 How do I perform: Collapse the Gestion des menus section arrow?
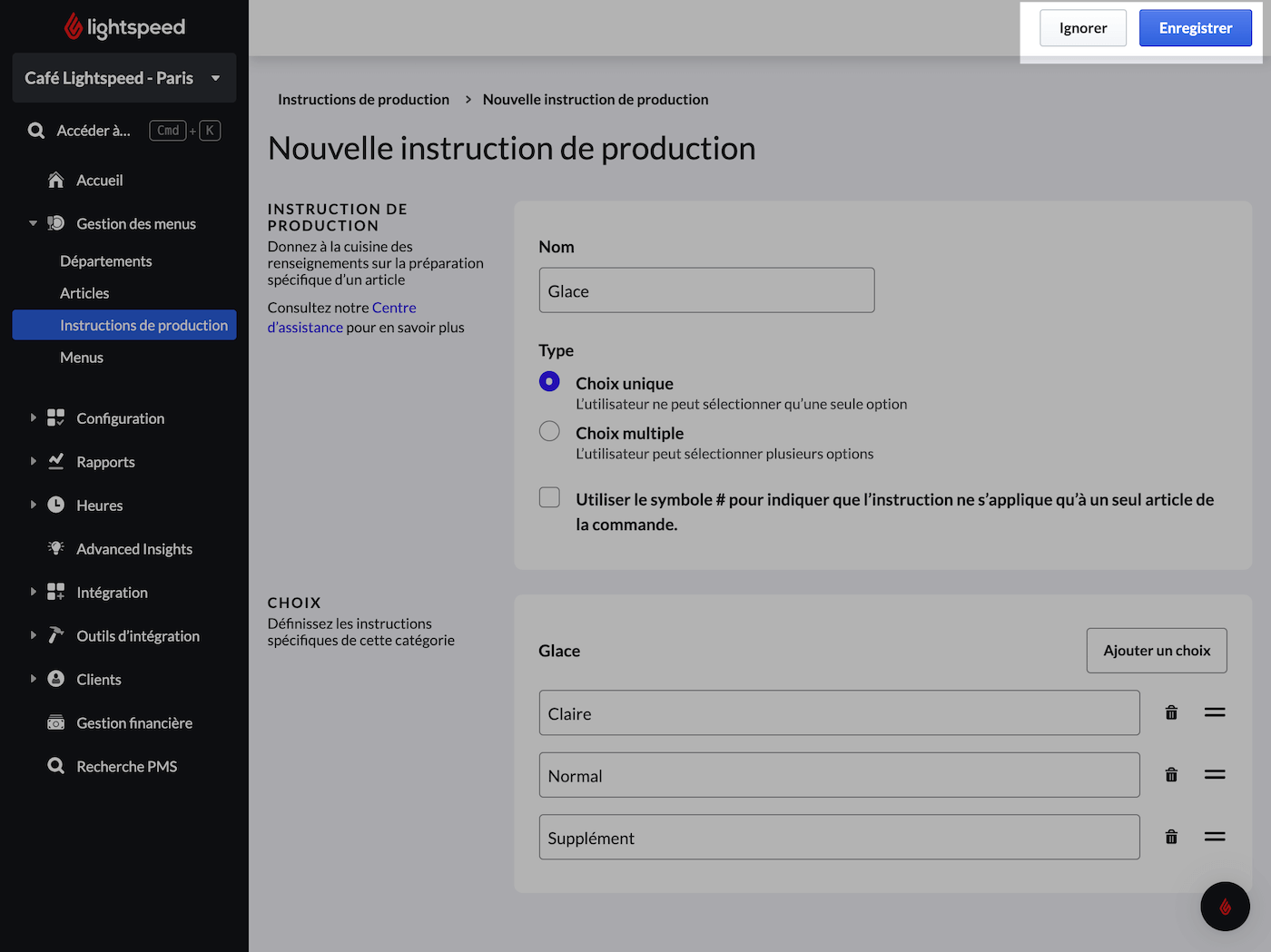point(34,223)
